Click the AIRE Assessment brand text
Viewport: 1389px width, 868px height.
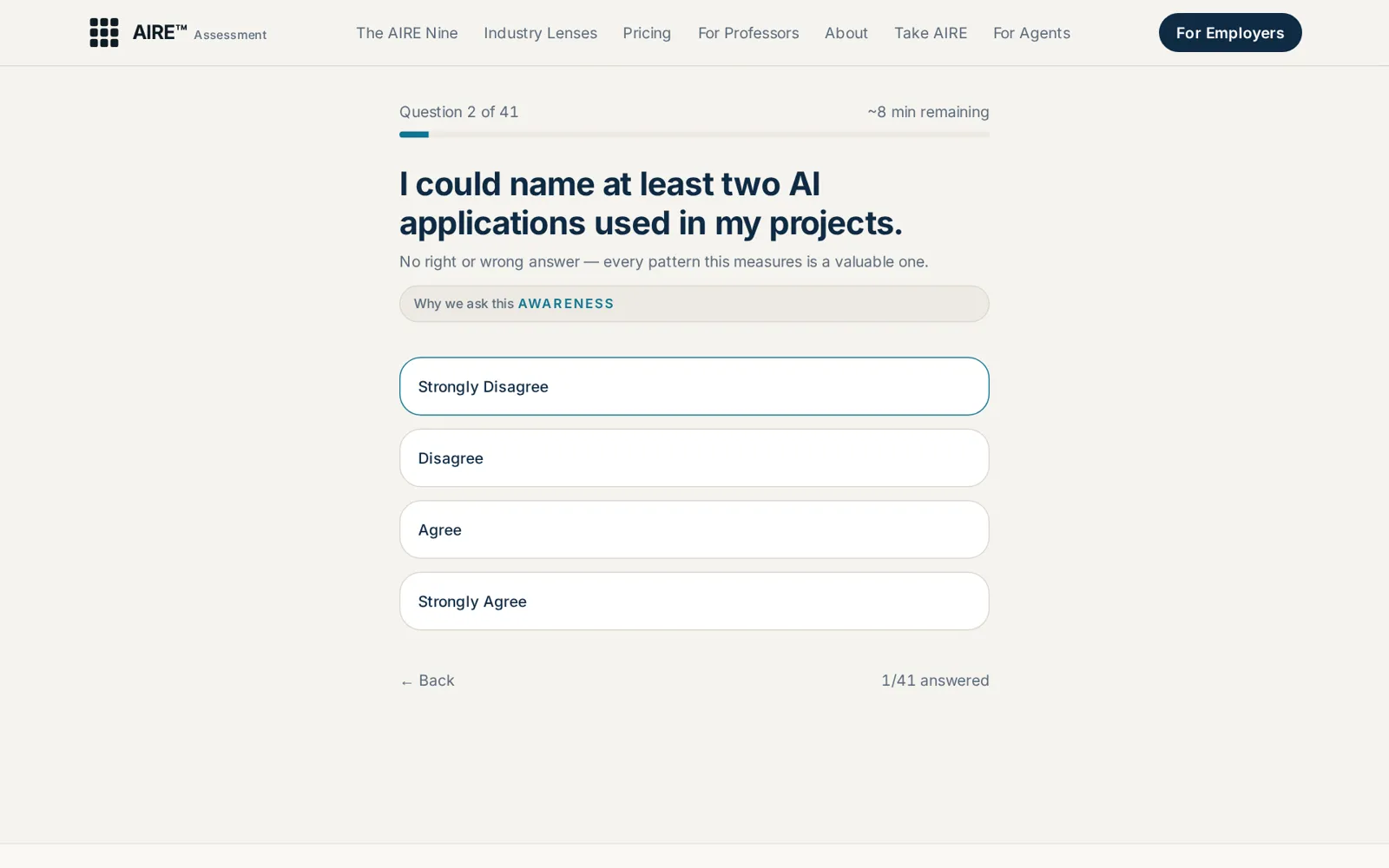click(200, 33)
